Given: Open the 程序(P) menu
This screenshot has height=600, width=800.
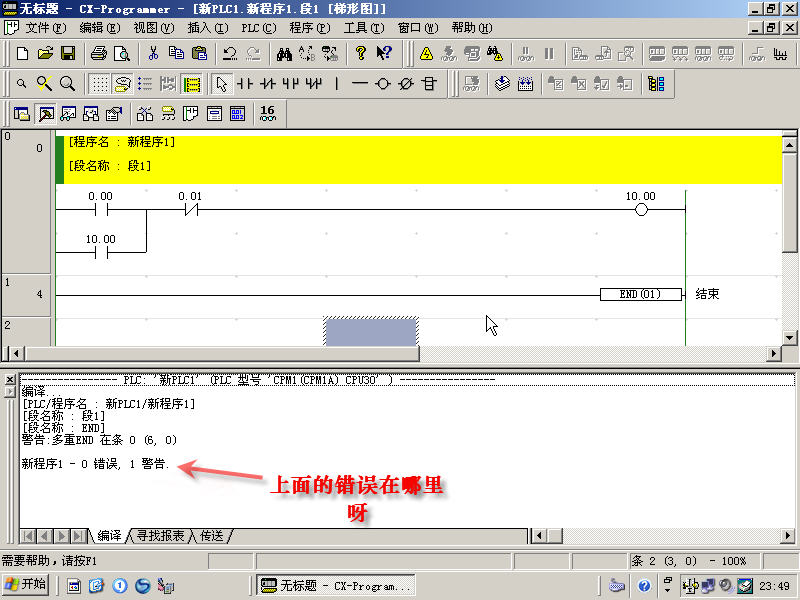Looking at the screenshot, I should click(x=310, y=28).
